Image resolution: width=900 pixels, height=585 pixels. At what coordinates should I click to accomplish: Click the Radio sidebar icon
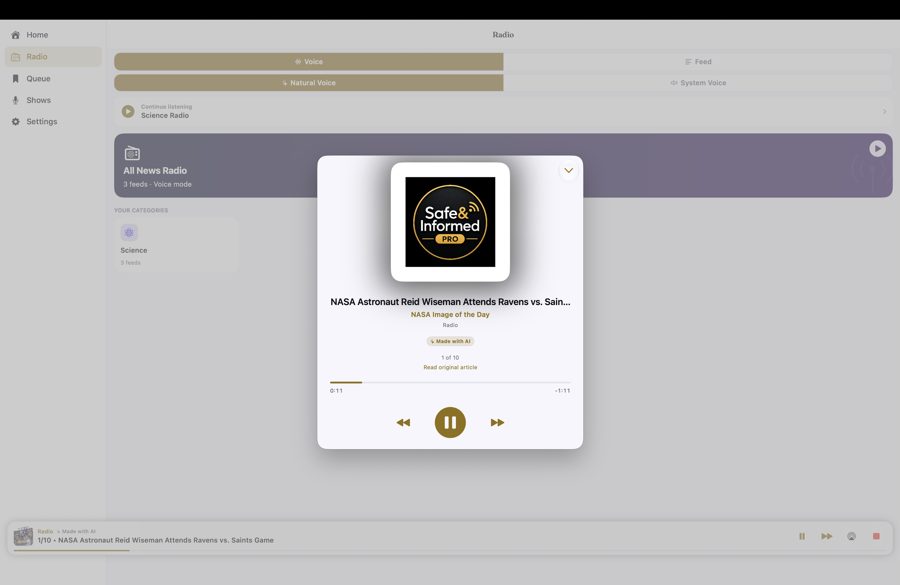point(15,57)
